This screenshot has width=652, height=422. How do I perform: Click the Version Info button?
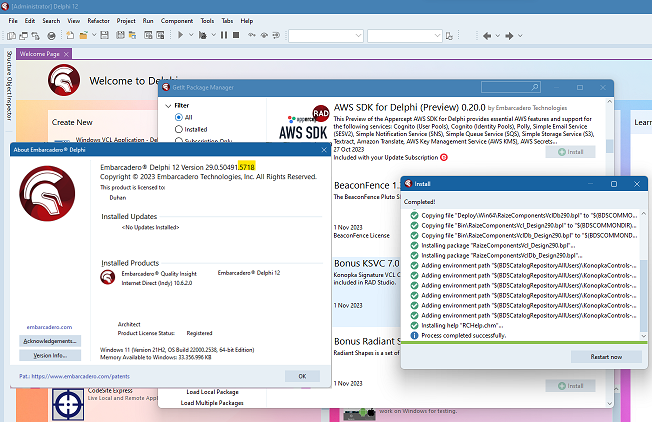pos(50,355)
